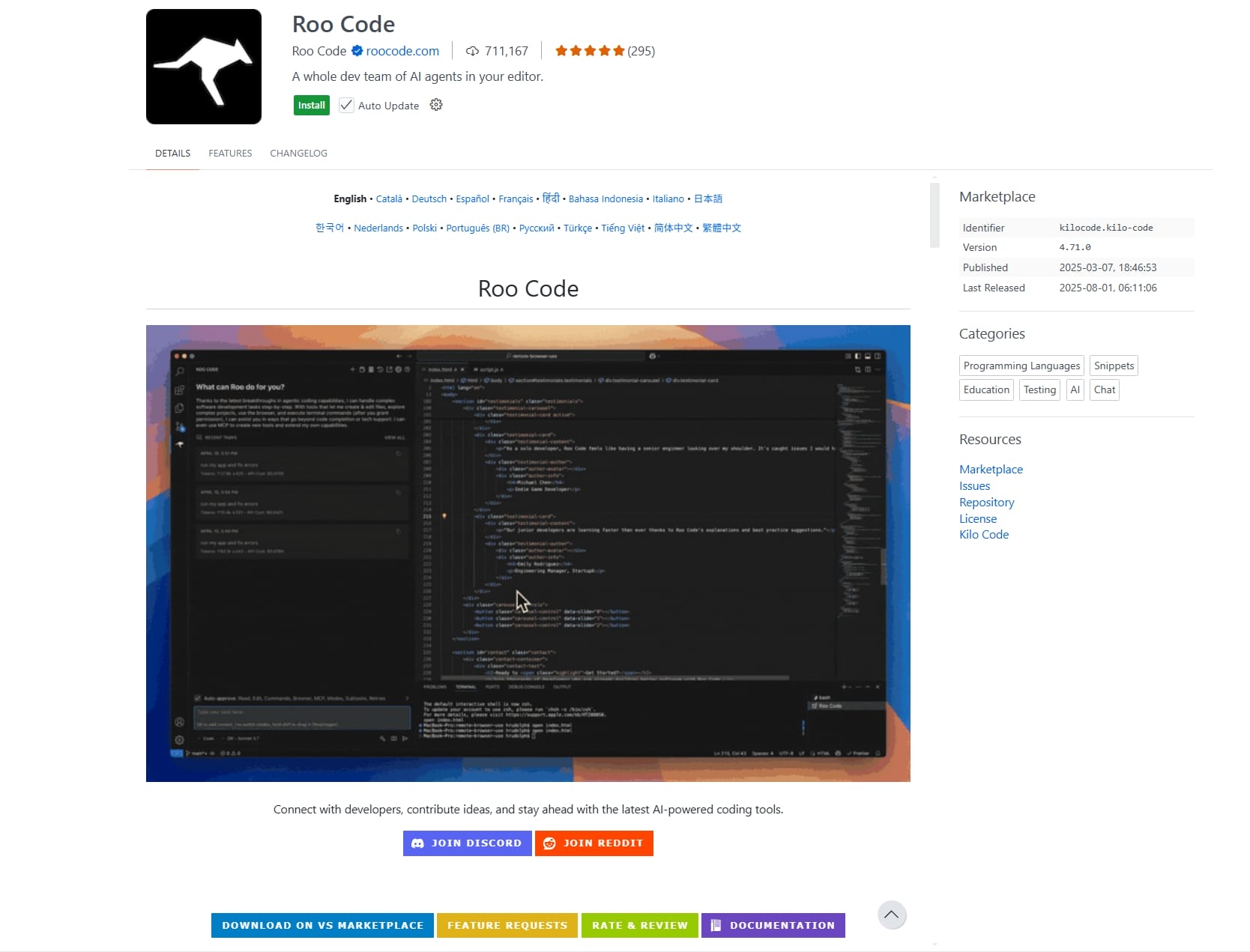Click the AI category tag

(1075, 389)
